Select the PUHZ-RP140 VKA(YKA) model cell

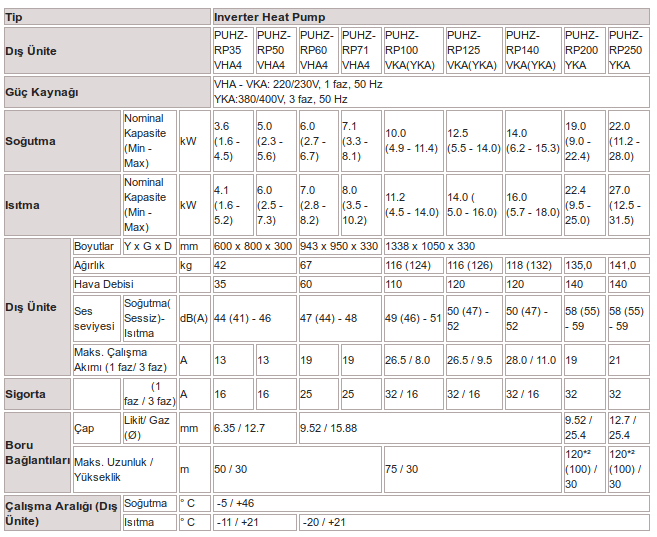click(533, 50)
